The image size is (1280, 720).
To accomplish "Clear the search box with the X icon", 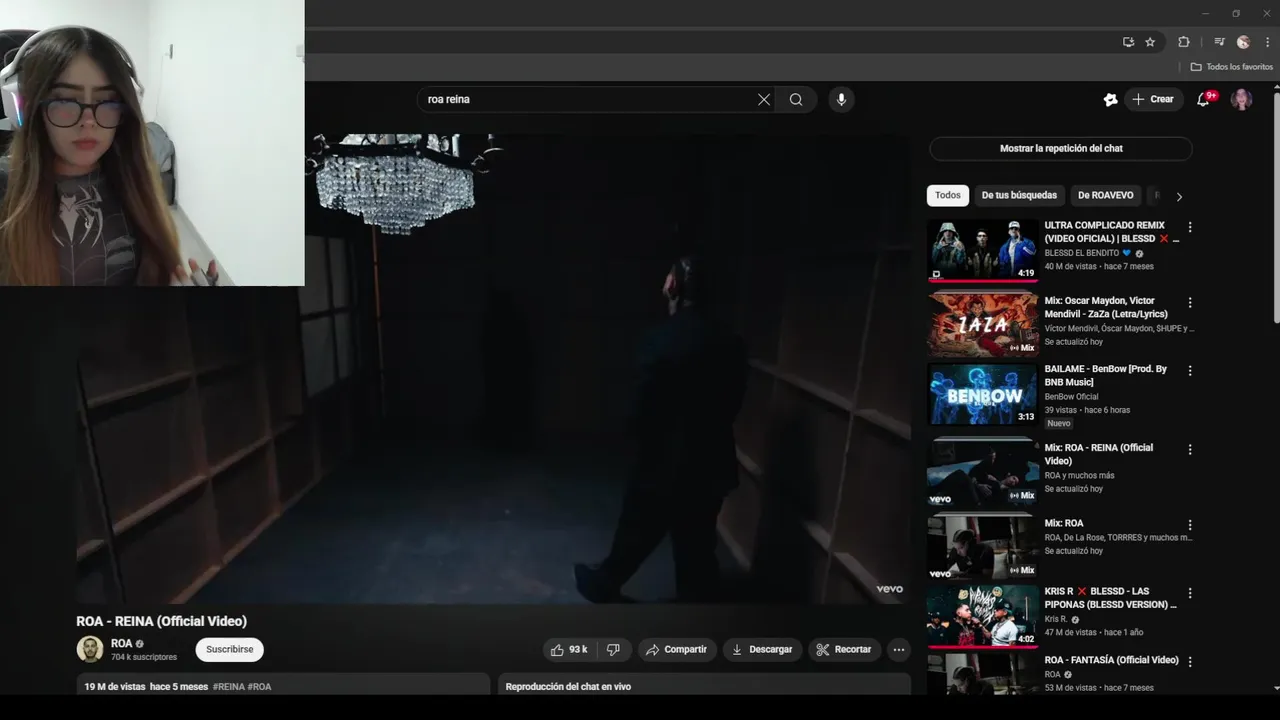I will coord(764,99).
